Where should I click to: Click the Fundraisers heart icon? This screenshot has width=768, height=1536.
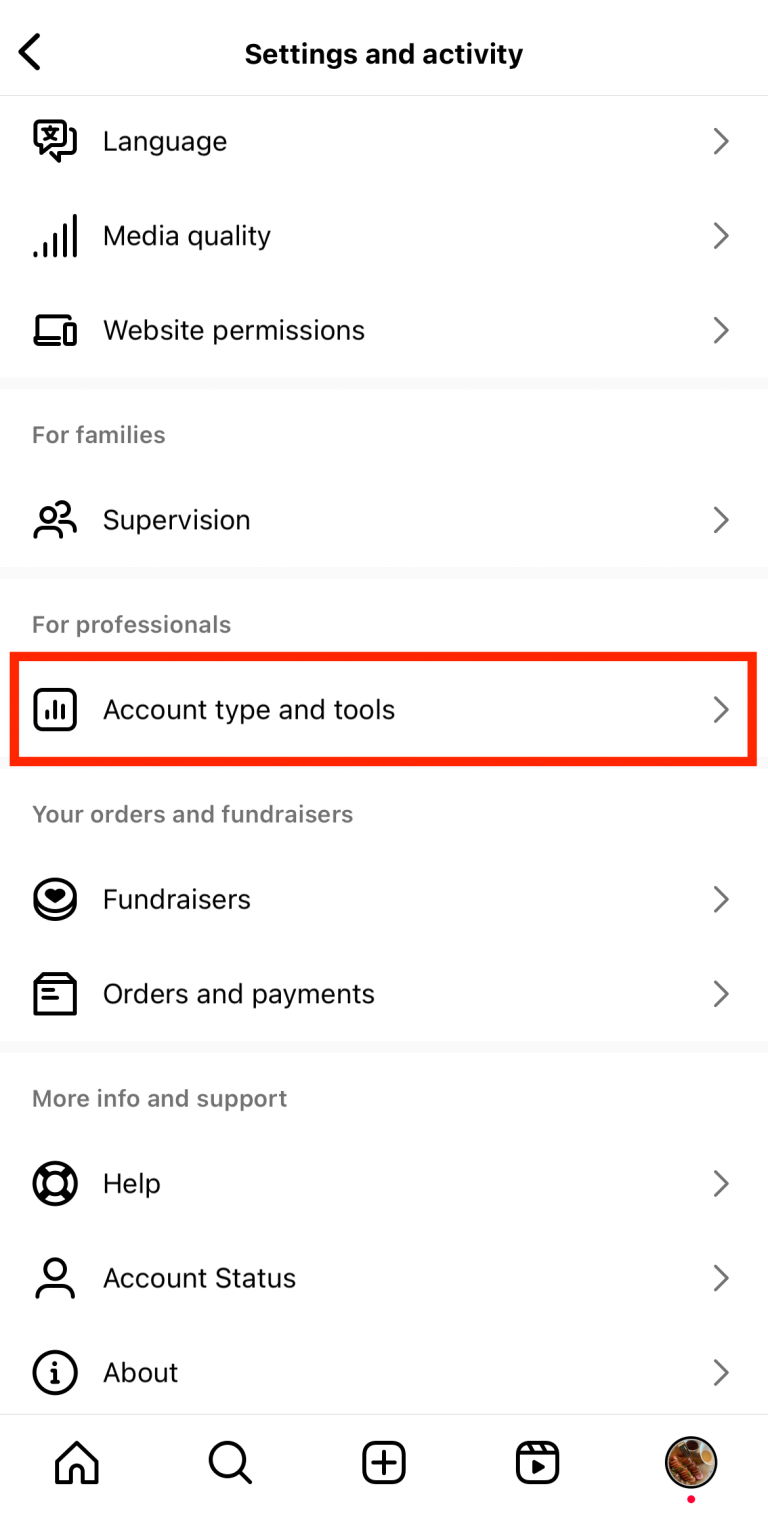point(55,899)
